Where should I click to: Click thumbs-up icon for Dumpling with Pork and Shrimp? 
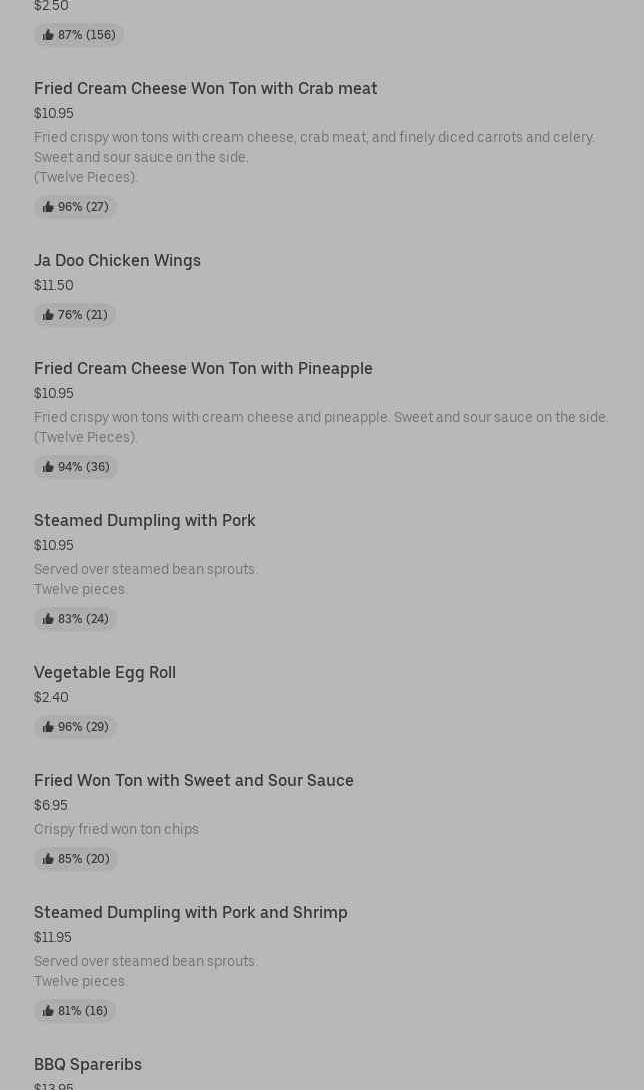(48, 1011)
